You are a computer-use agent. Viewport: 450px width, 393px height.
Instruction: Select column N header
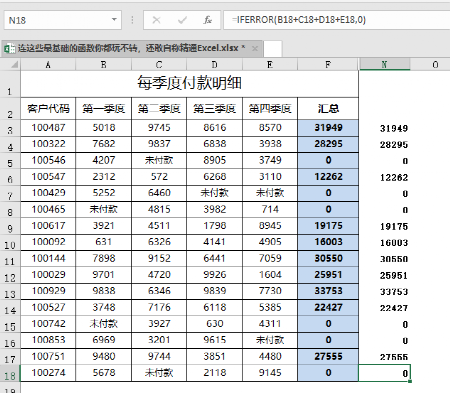[x=384, y=65]
